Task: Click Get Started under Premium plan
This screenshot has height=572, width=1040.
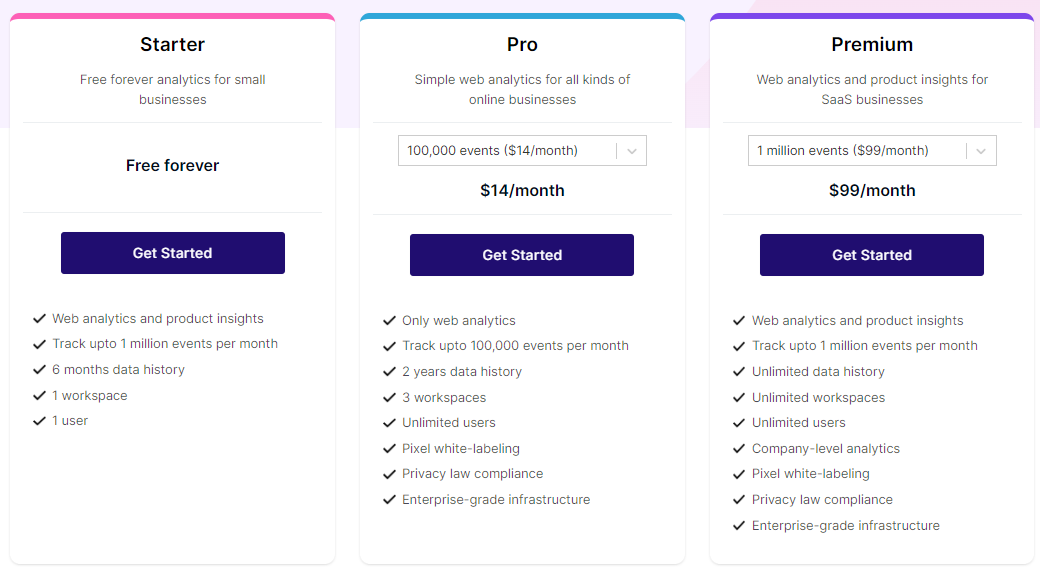Action: (872, 255)
